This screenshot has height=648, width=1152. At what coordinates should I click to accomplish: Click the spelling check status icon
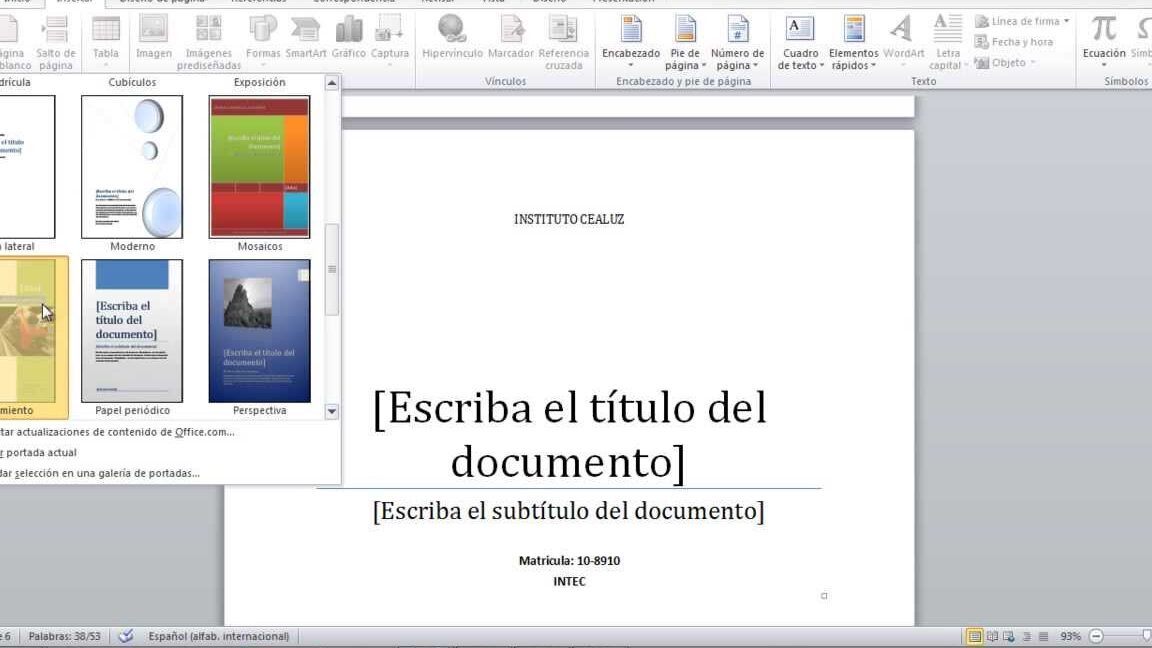pyautogui.click(x=126, y=636)
